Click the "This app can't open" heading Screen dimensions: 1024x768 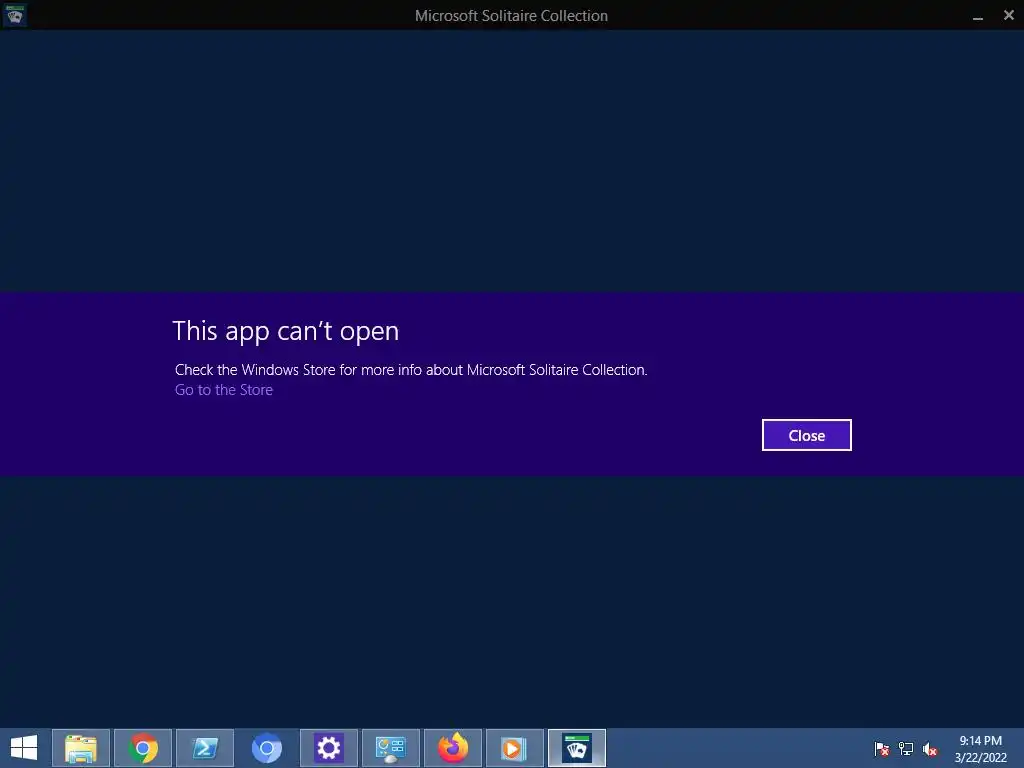coord(285,331)
